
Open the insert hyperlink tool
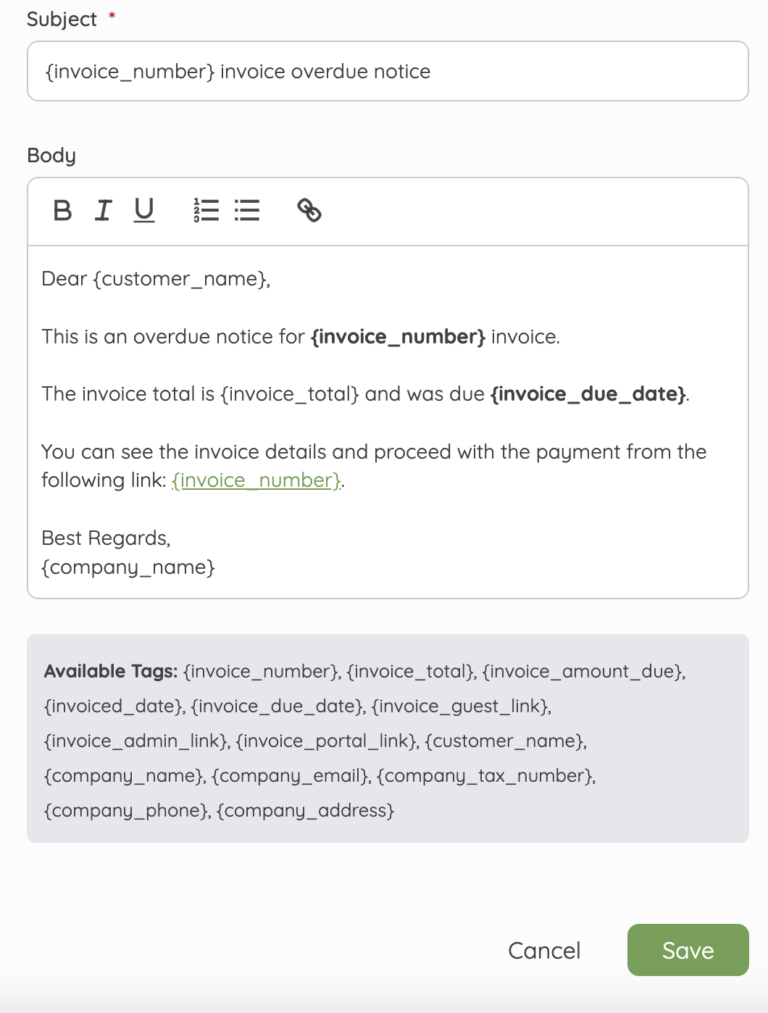308,210
